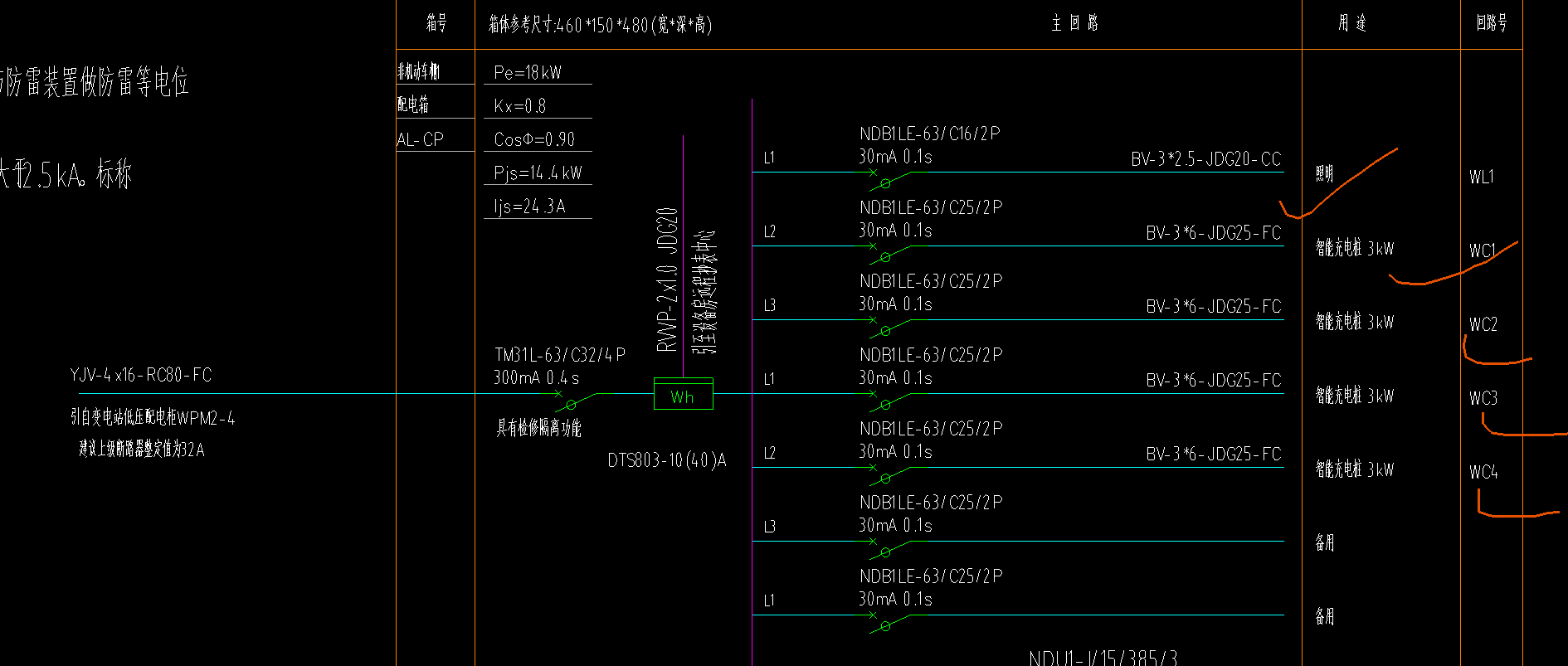The width and height of the screenshot is (1568, 666).
Task: Click the 引自变电站低压配电柜WPM2-4 note
Action: coord(153,418)
